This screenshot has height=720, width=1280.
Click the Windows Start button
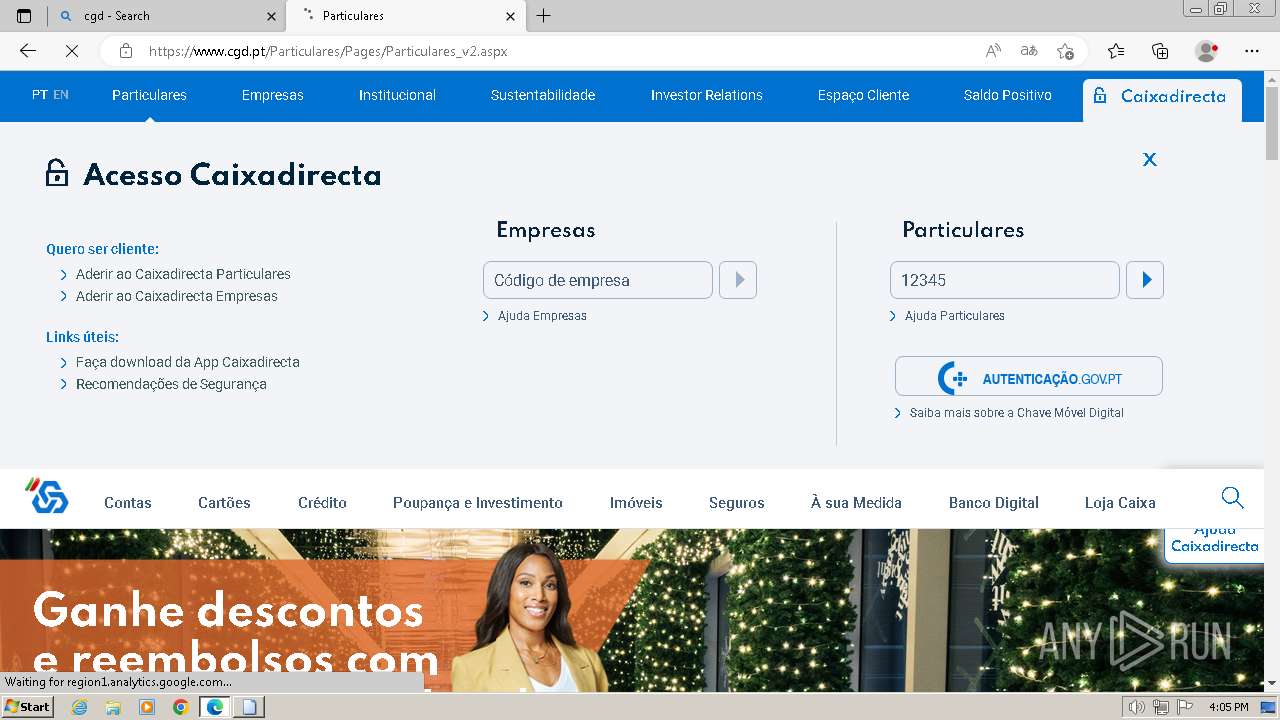(27, 707)
